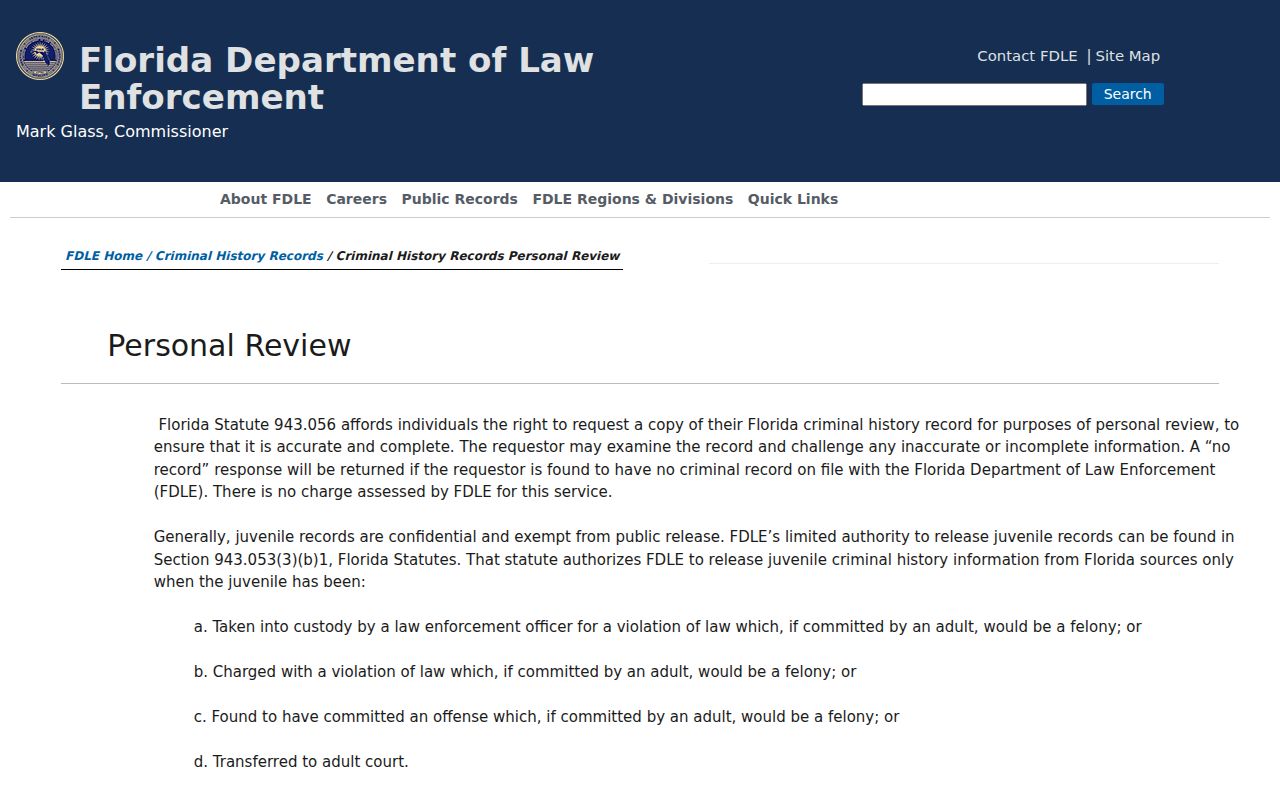The width and height of the screenshot is (1280, 800).
Task: Open the FDLE Regions & Divisions menu
Action: [x=633, y=199]
